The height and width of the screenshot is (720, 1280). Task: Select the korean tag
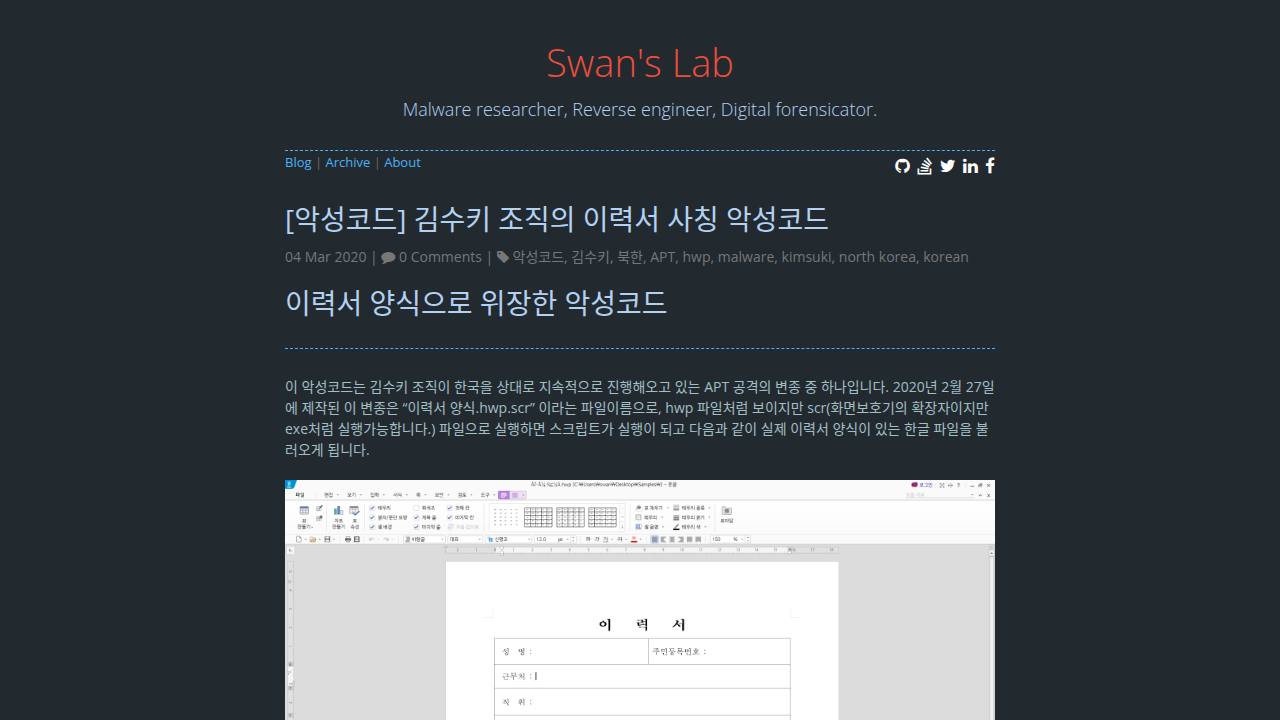pyautogui.click(x=946, y=257)
